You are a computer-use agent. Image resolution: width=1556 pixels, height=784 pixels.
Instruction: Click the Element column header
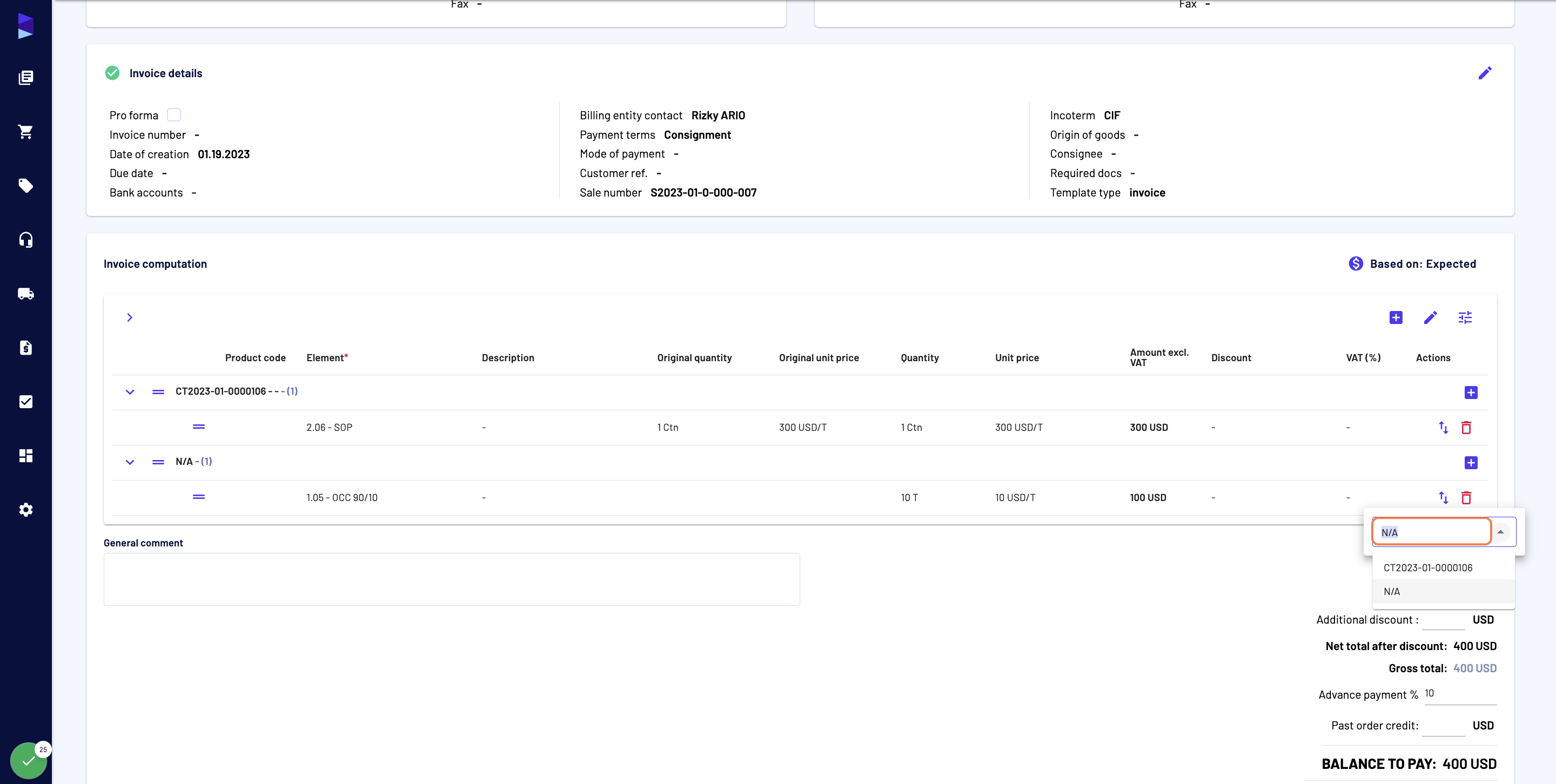(x=327, y=358)
